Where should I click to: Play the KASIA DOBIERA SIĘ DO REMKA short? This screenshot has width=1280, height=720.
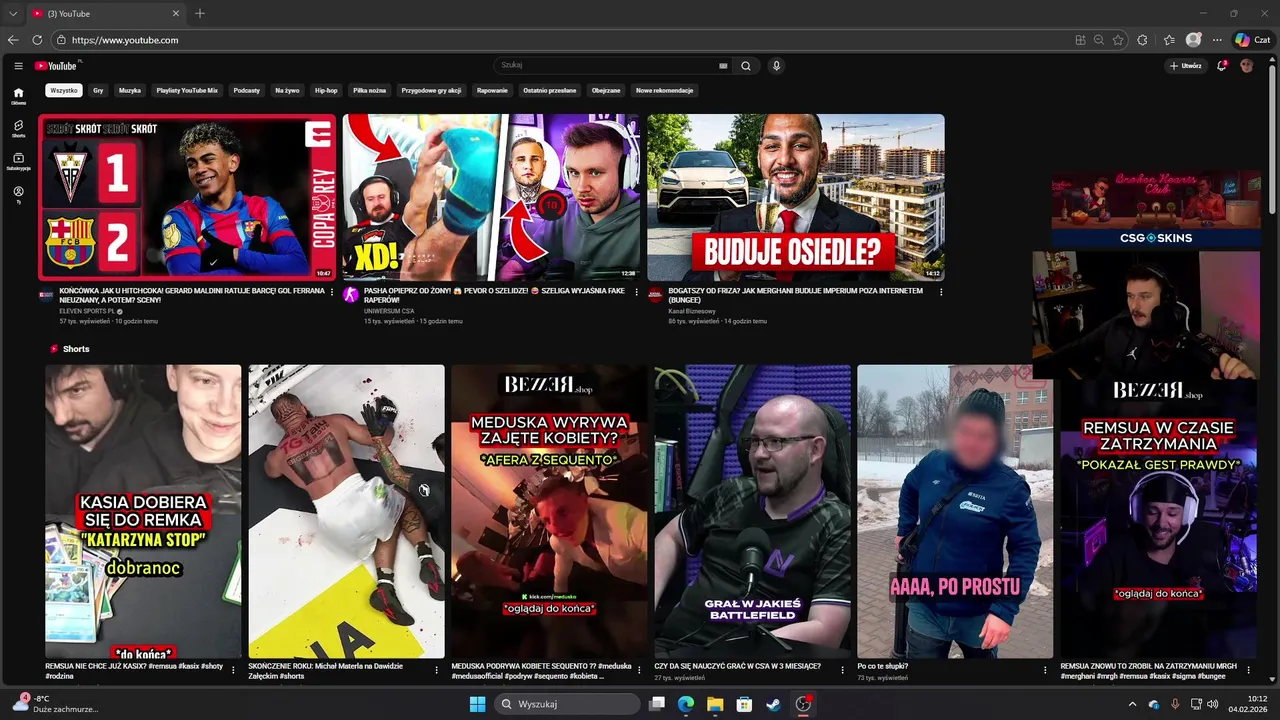pos(143,511)
